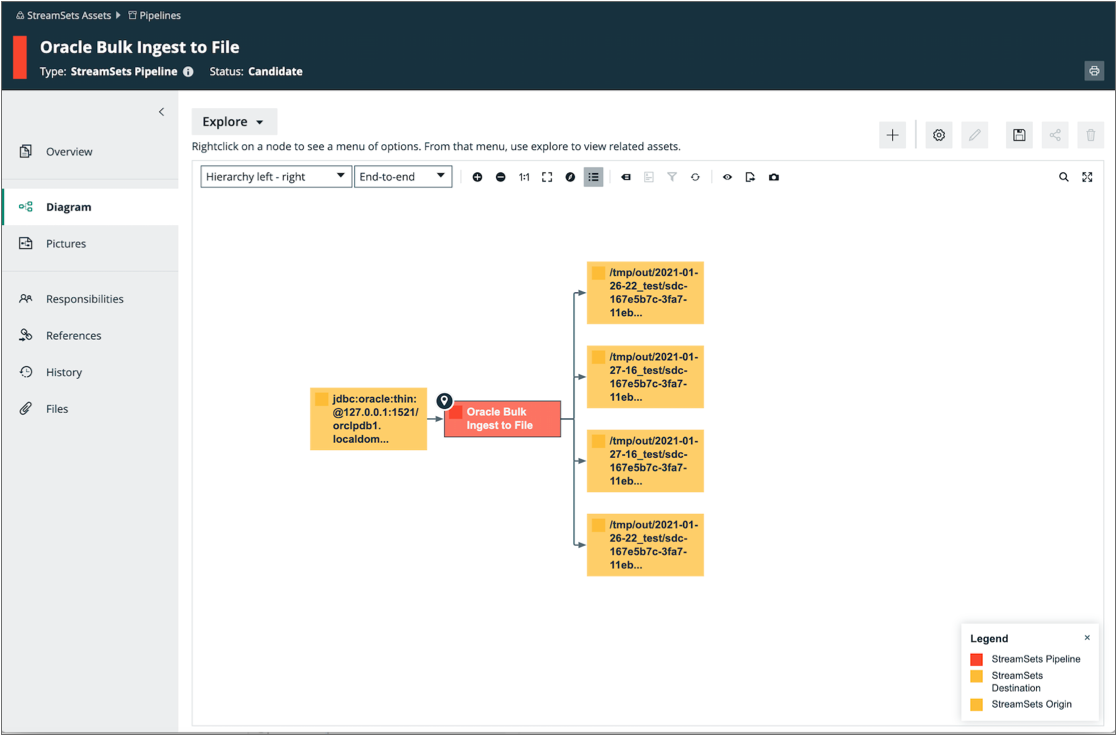This screenshot has width=1116, height=735.
Task: Open the End-to-end flow dropdown
Action: pos(403,177)
